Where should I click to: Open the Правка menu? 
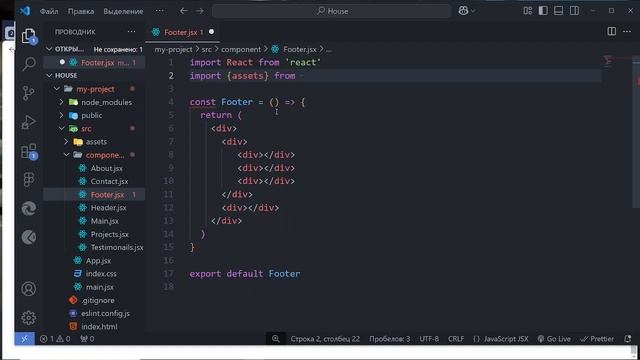[x=81, y=11]
